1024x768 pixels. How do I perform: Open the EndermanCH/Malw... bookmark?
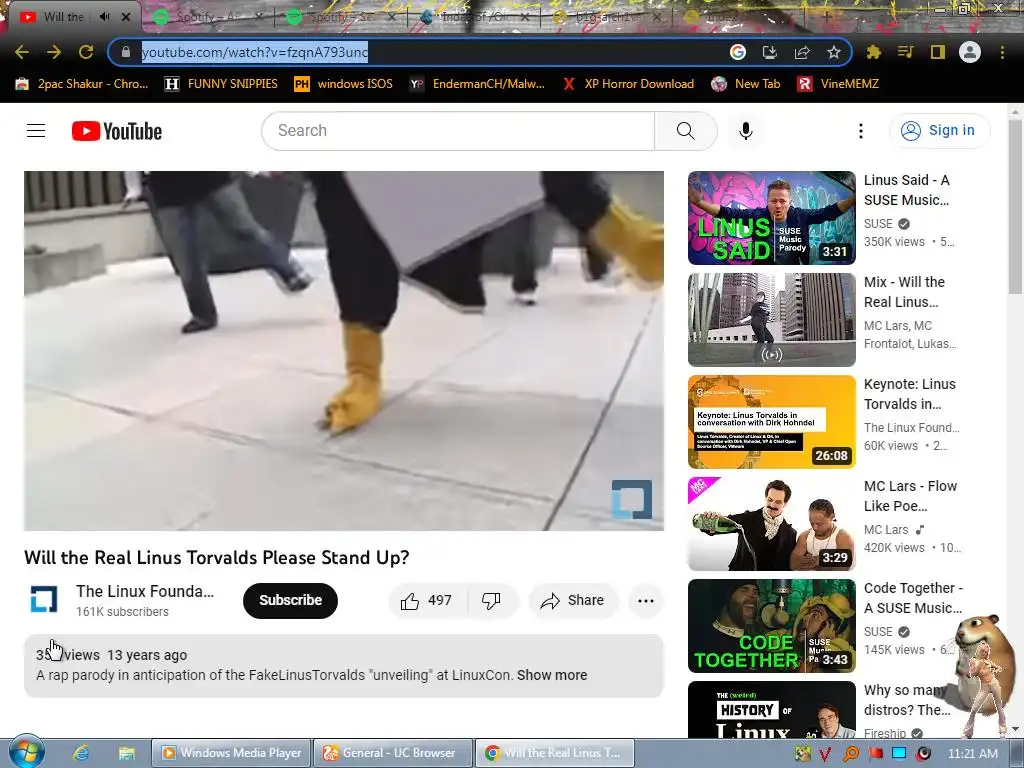(477, 84)
